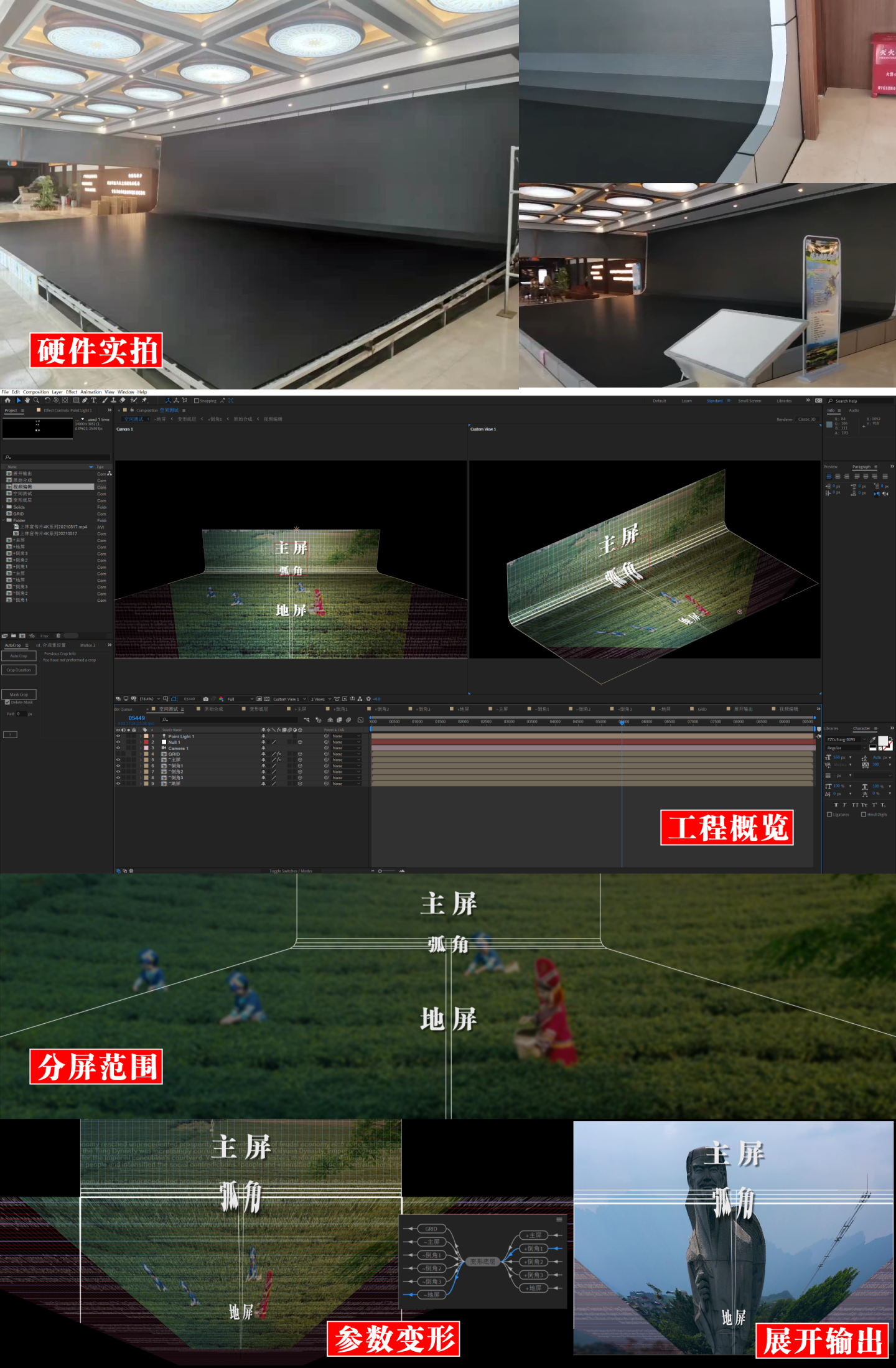Click the timeline zoom slider handle
896x1368 pixels.
point(380,871)
